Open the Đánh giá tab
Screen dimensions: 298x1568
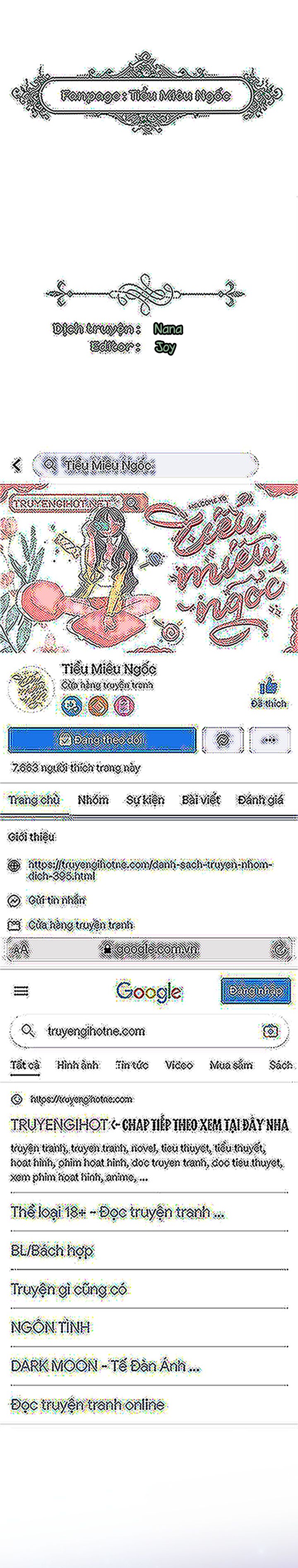(260, 800)
